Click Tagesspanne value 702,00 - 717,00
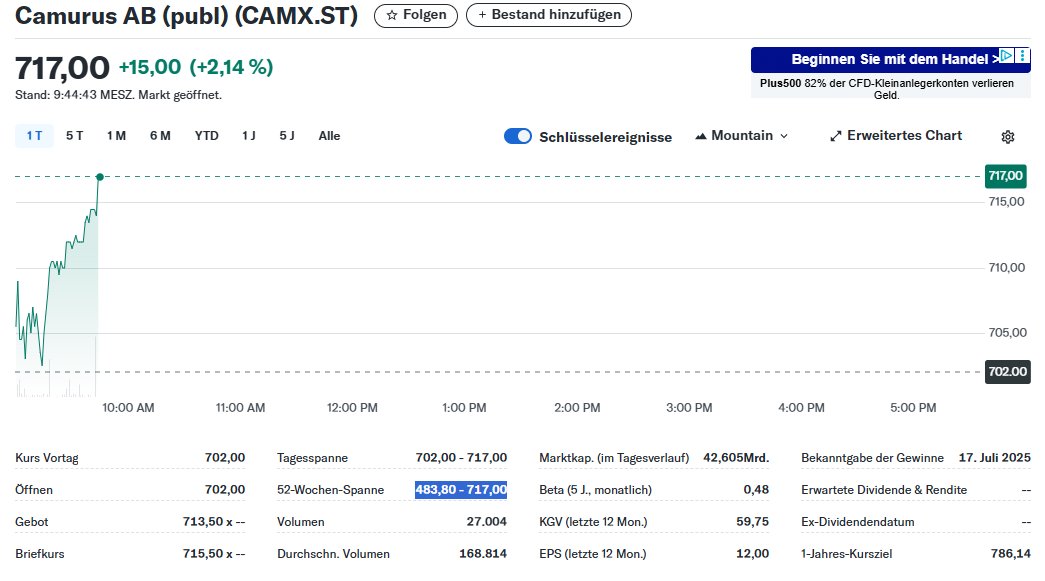 pos(461,458)
